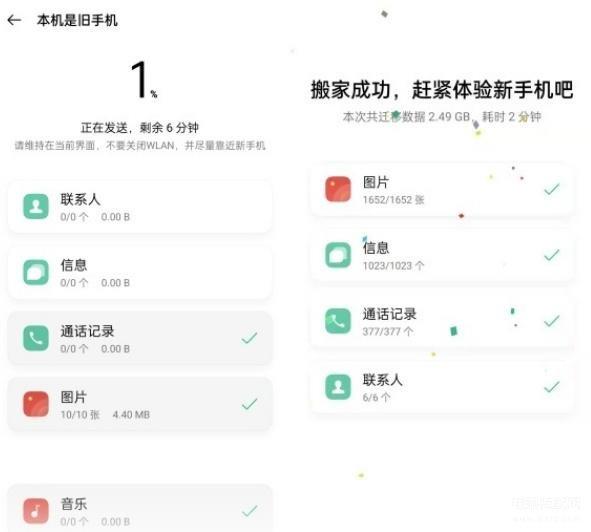
Task: Tap the green contacts icon on the old-phone screen
Action: [36, 207]
